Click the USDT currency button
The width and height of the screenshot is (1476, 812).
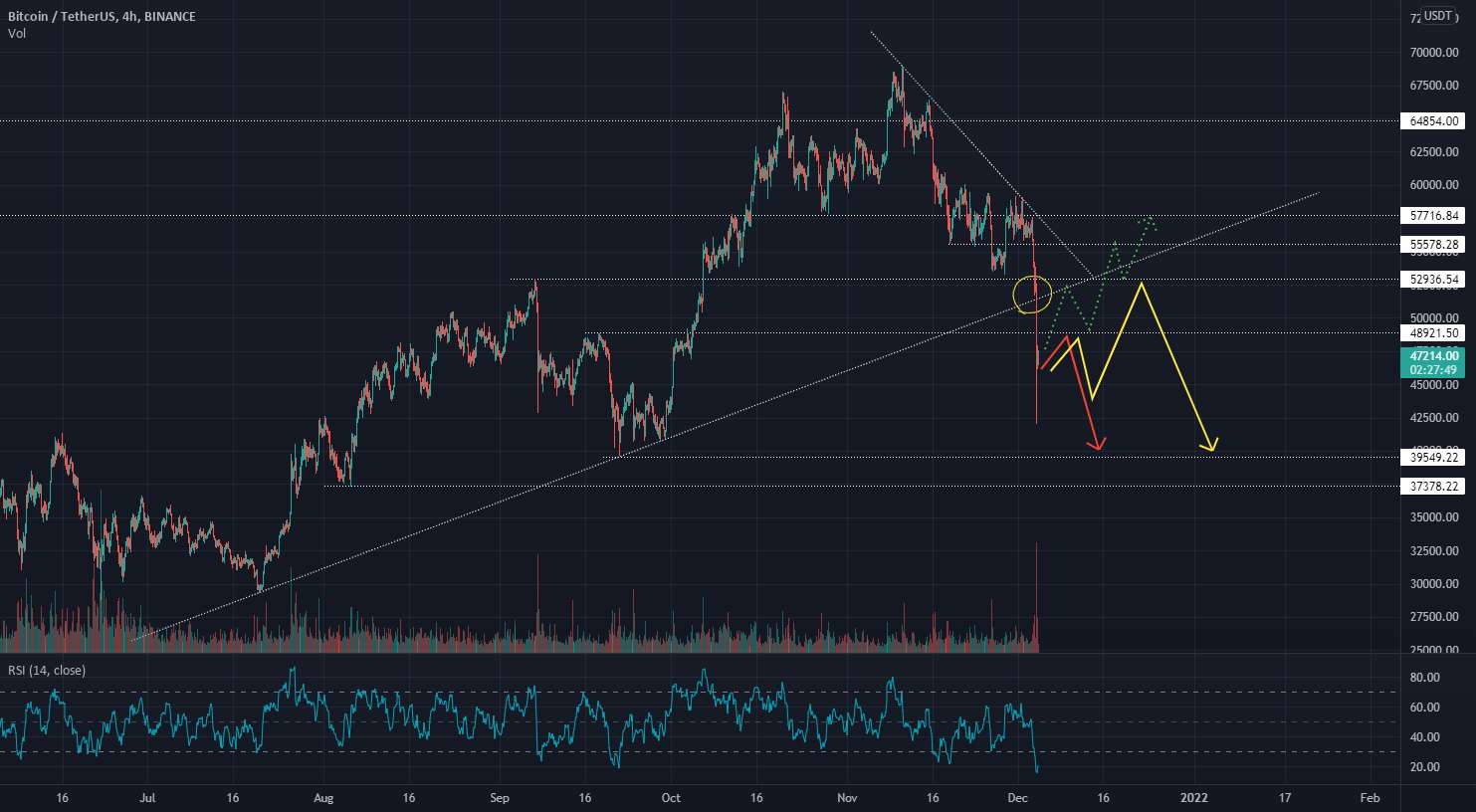click(x=1437, y=15)
